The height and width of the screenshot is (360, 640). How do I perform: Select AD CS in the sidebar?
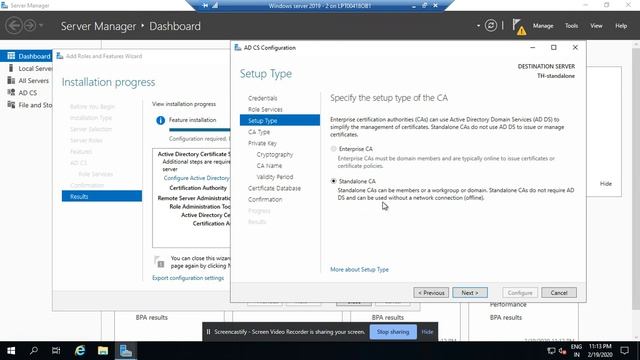pyautogui.click(x=27, y=93)
